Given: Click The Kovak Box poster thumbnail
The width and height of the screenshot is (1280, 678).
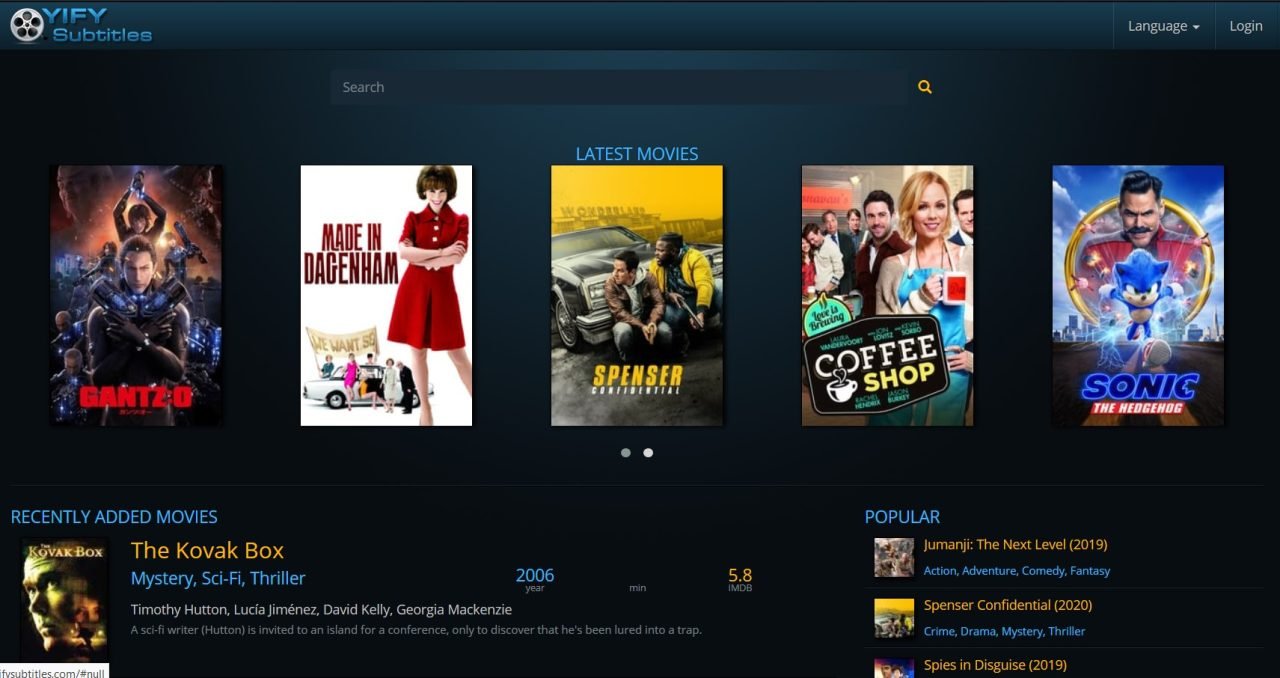Looking at the screenshot, I should pos(64,600).
